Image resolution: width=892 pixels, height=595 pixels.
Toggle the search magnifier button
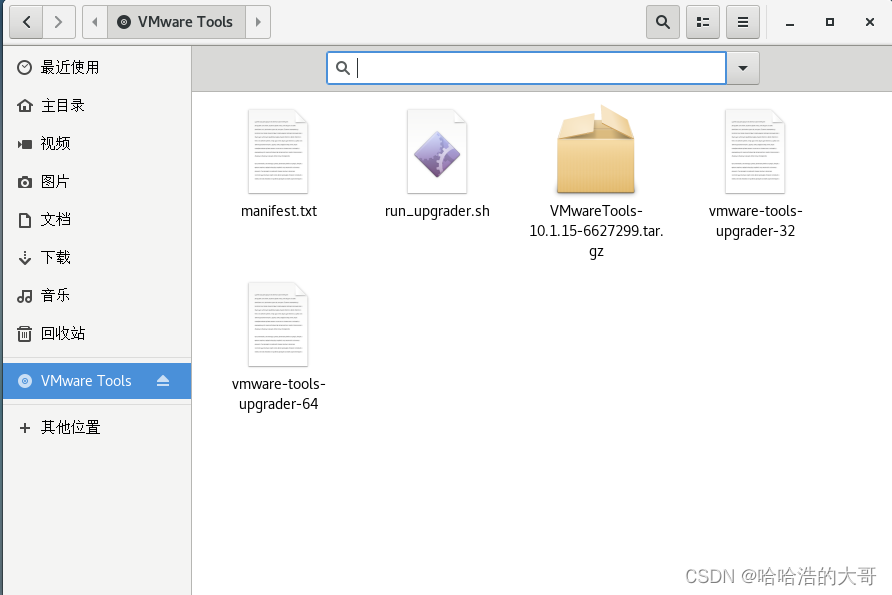coord(663,22)
